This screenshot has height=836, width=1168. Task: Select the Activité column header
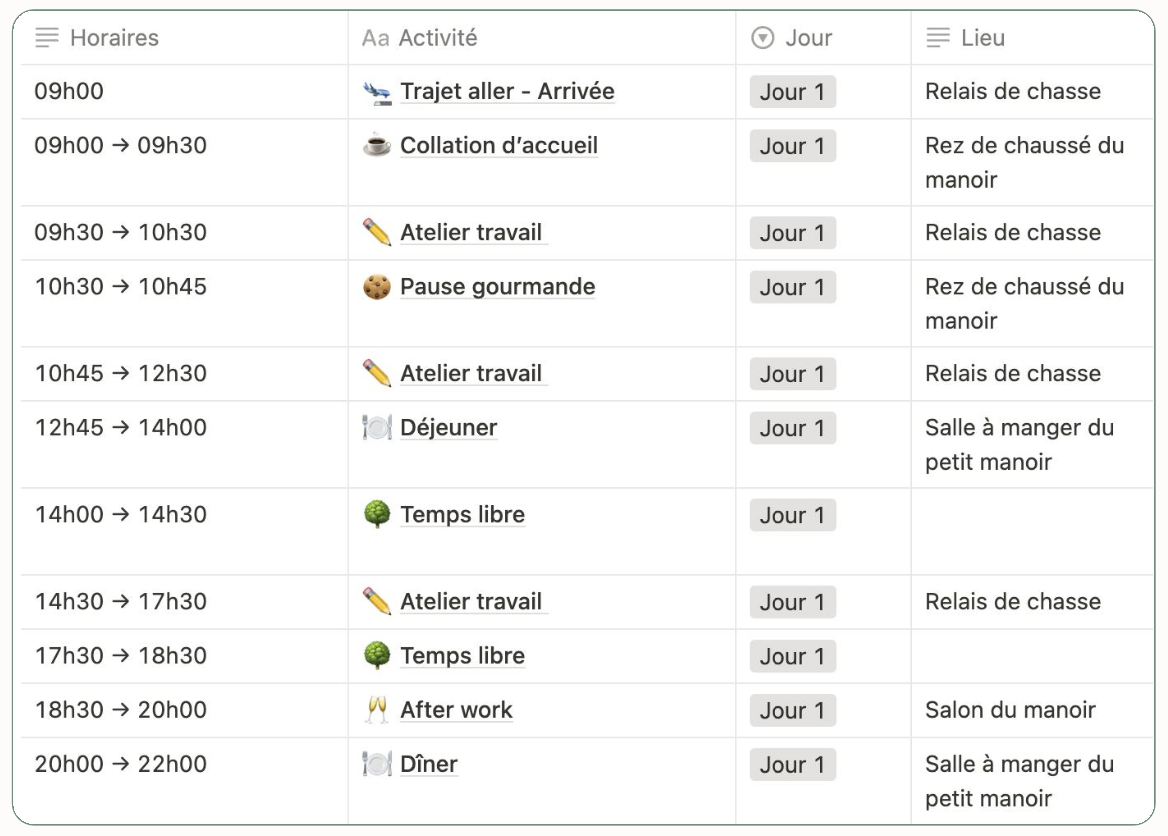[x=542, y=38]
